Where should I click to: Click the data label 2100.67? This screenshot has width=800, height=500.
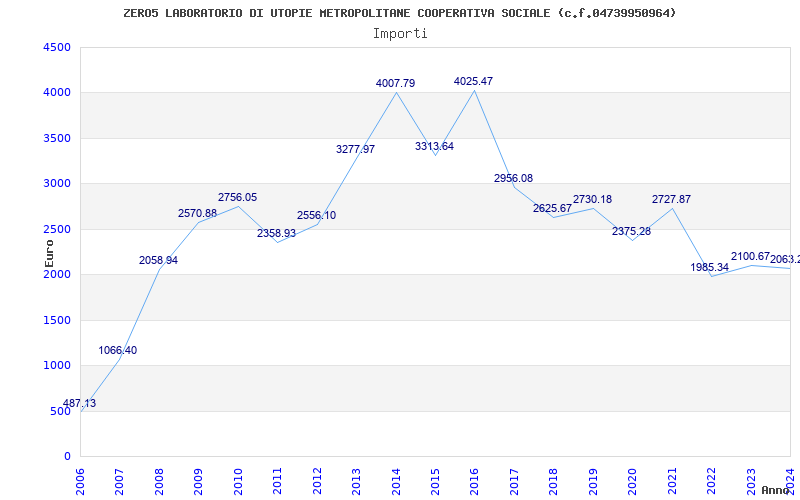(x=750, y=257)
